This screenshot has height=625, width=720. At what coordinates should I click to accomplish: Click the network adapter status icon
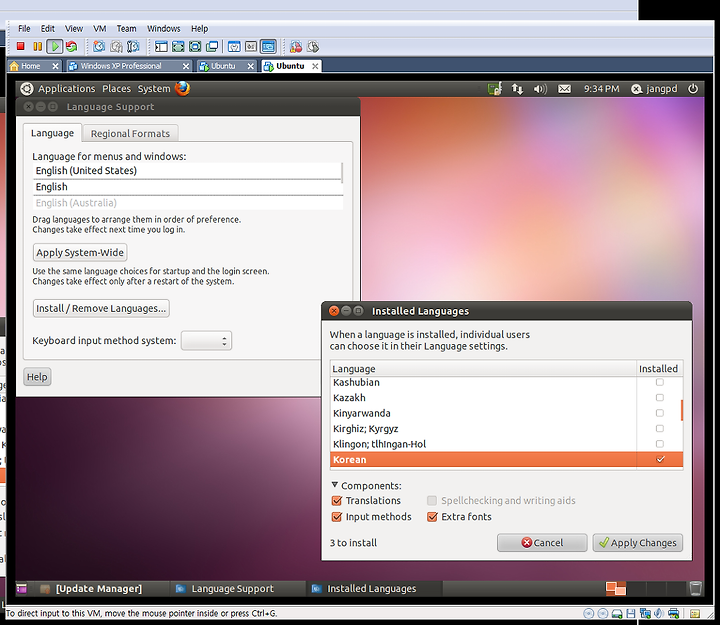645,613
